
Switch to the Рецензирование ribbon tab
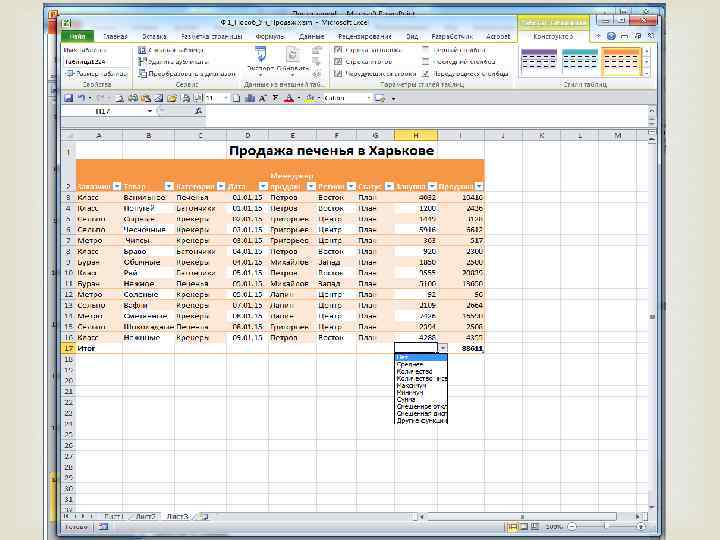tap(365, 36)
